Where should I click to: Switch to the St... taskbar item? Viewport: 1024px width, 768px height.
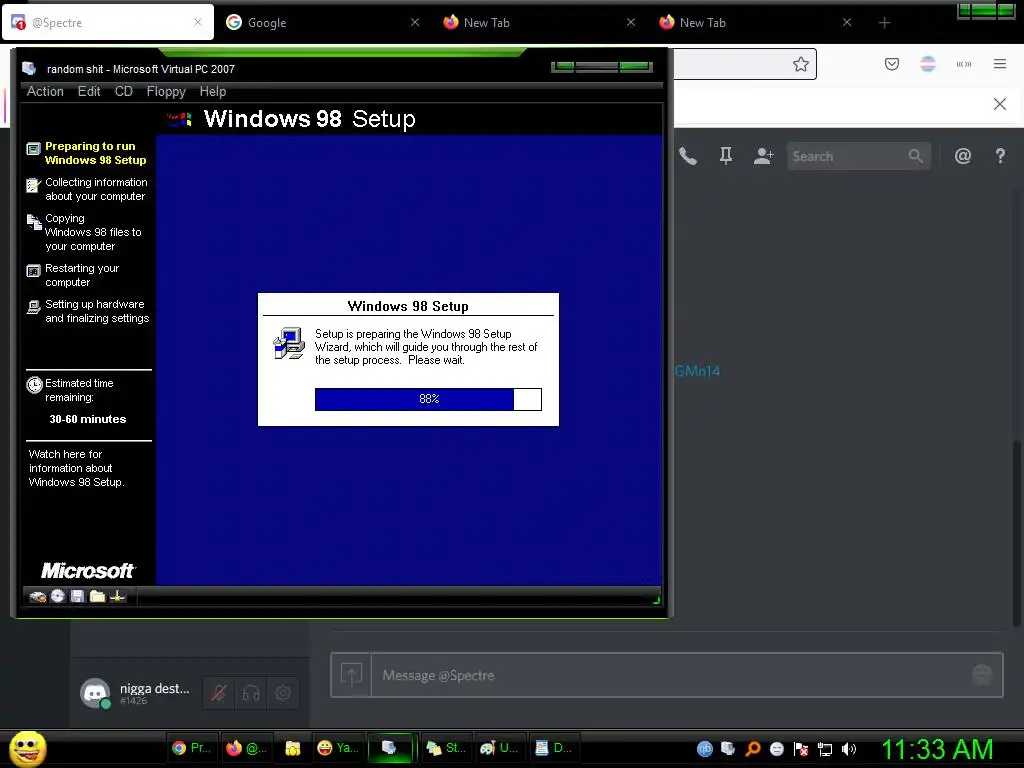[445, 748]
